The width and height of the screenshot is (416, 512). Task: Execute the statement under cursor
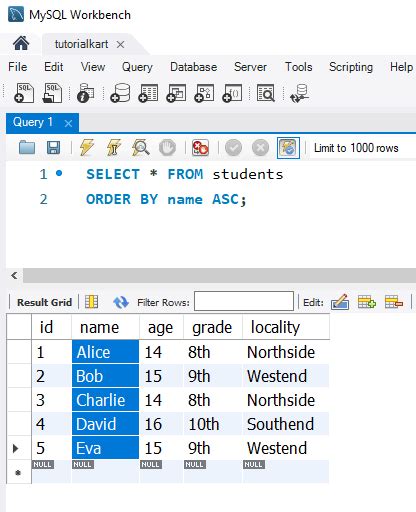(114, 147)
